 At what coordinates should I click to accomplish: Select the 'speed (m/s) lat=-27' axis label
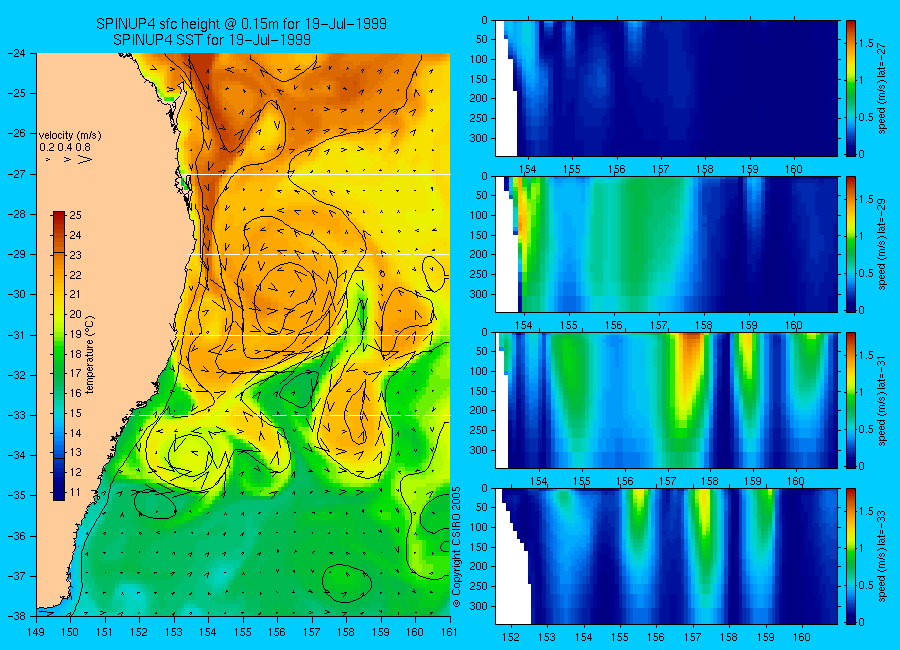coord(882,88)
